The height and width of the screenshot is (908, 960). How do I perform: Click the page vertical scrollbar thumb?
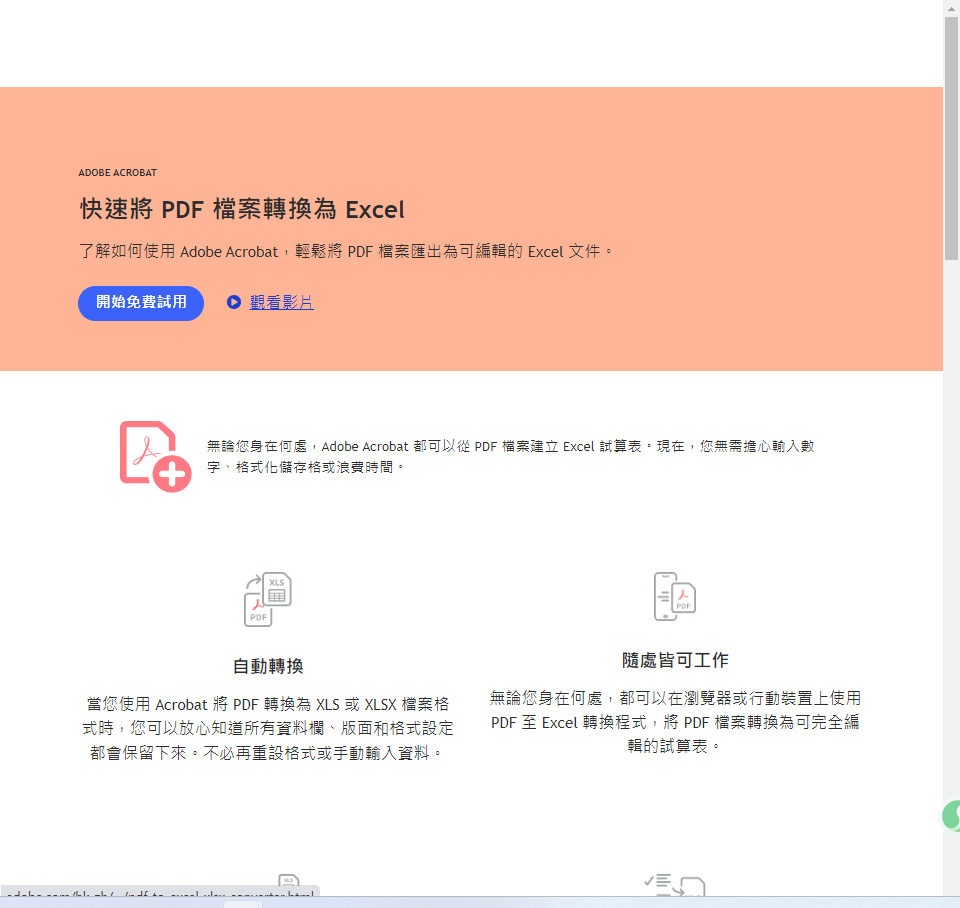pyautogui.click(x=951, y=138)
